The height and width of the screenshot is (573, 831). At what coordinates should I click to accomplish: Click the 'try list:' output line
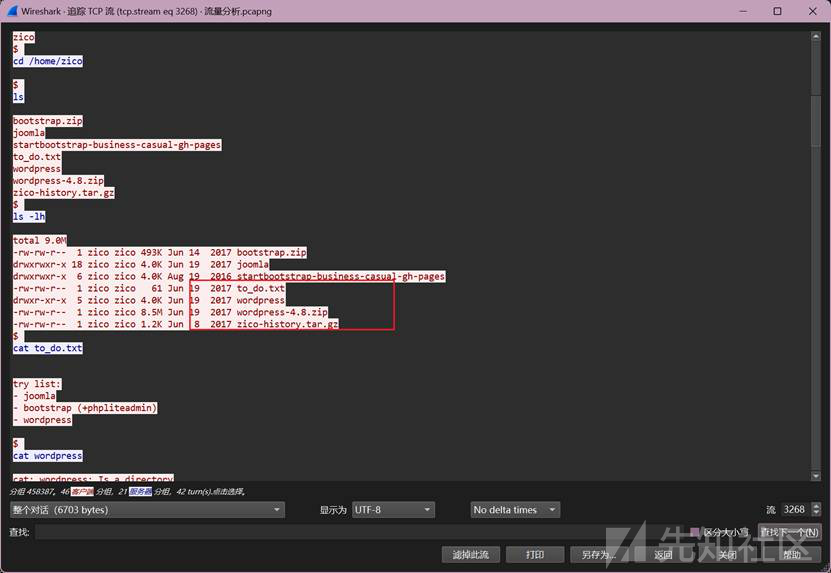coord(37,384)
